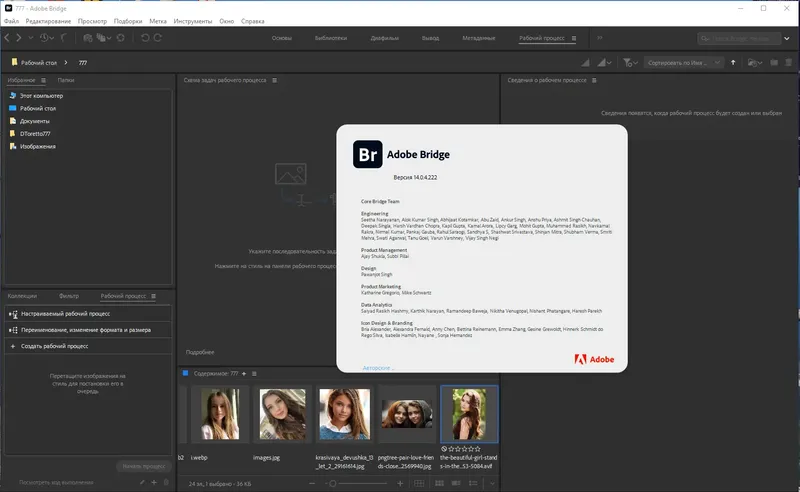Switch to the Основы workspace
This screenshot has width=800, height=492.
[282, 38]
